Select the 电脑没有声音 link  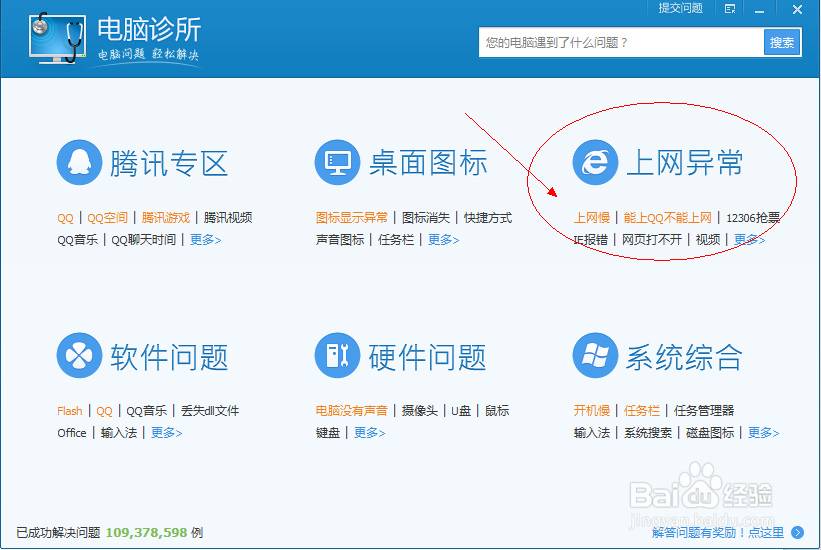pos(352,411)
